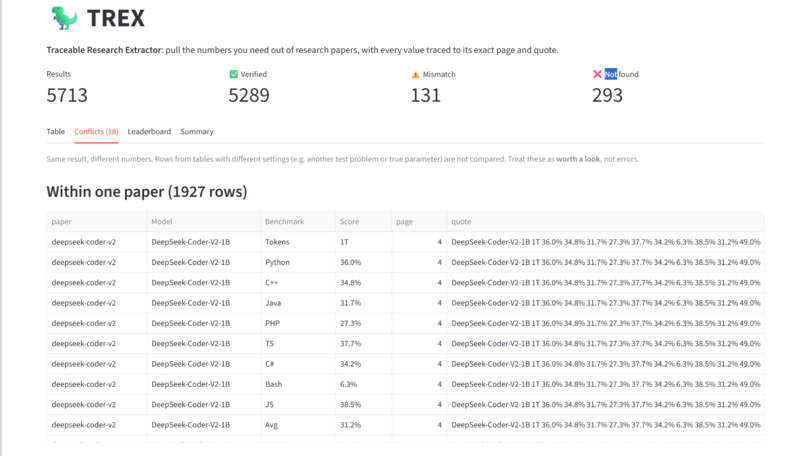Select the Java benchmark cell
Viewport: 806px width, 456px height.
tap(298, 303)
